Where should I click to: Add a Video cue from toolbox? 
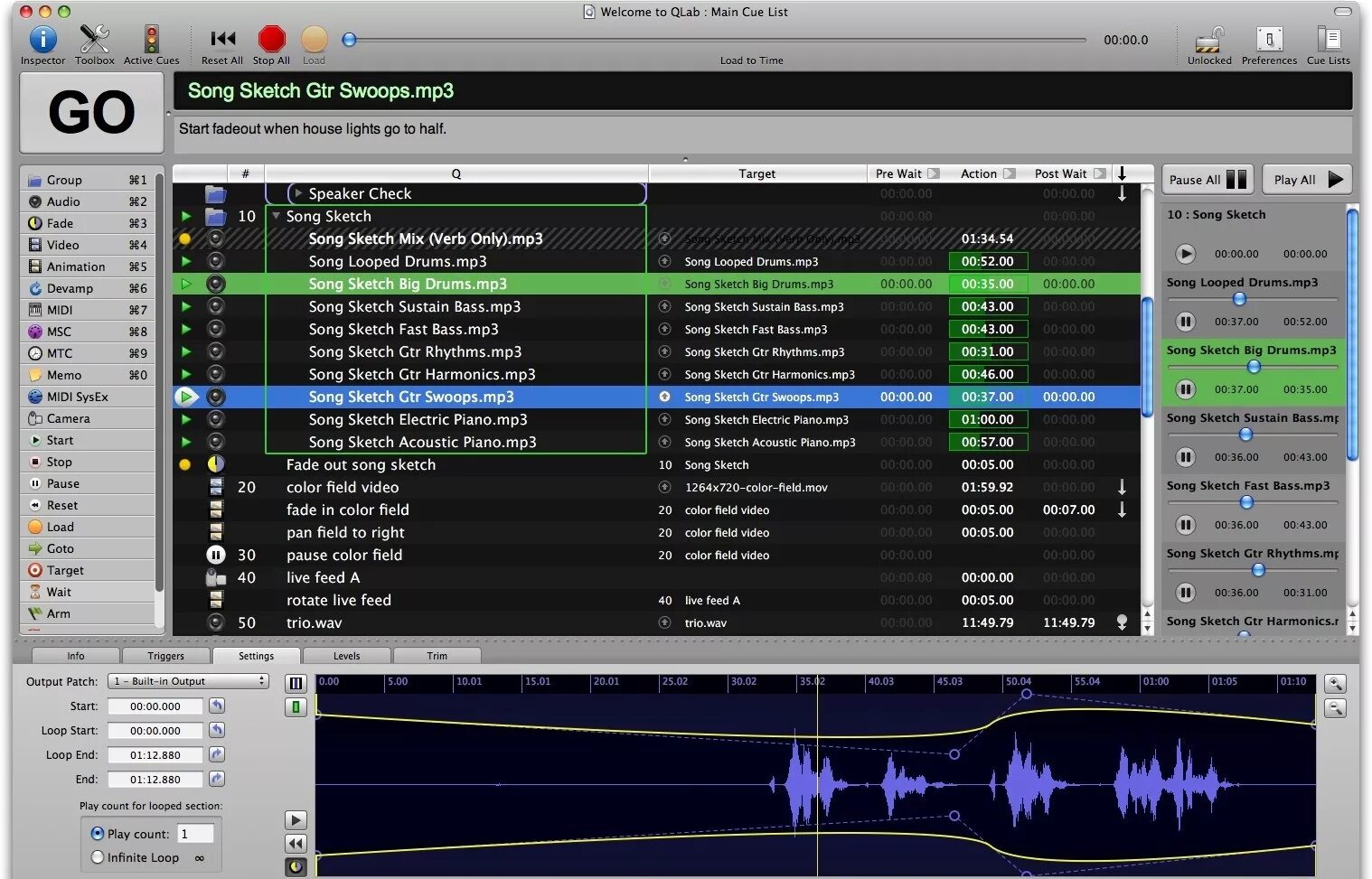[88, 245]
